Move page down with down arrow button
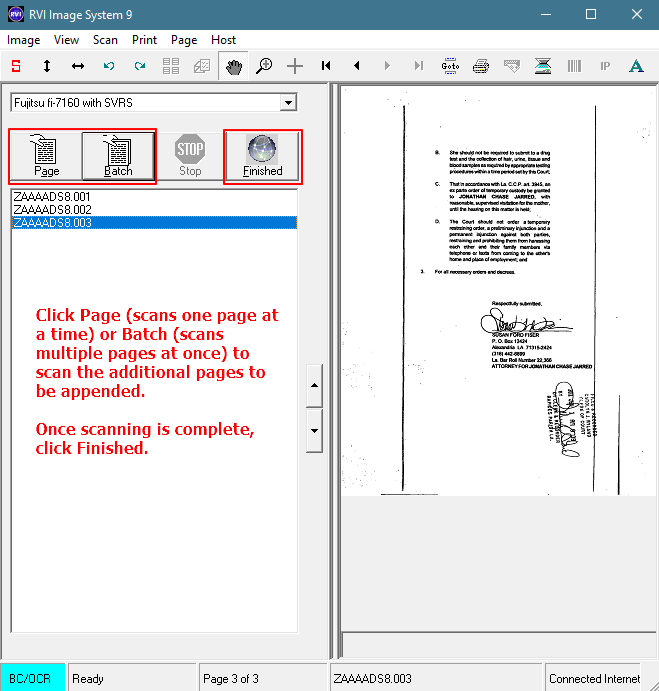 314,431
